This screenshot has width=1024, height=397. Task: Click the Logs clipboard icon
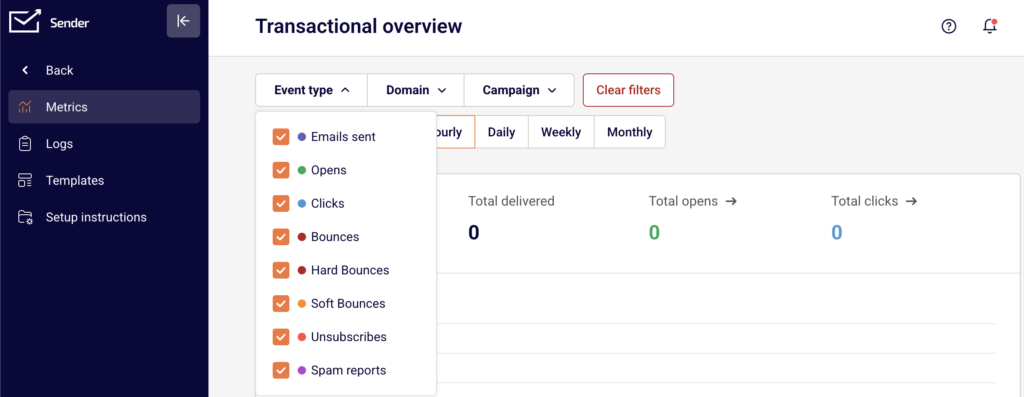[x=25, y=144]
